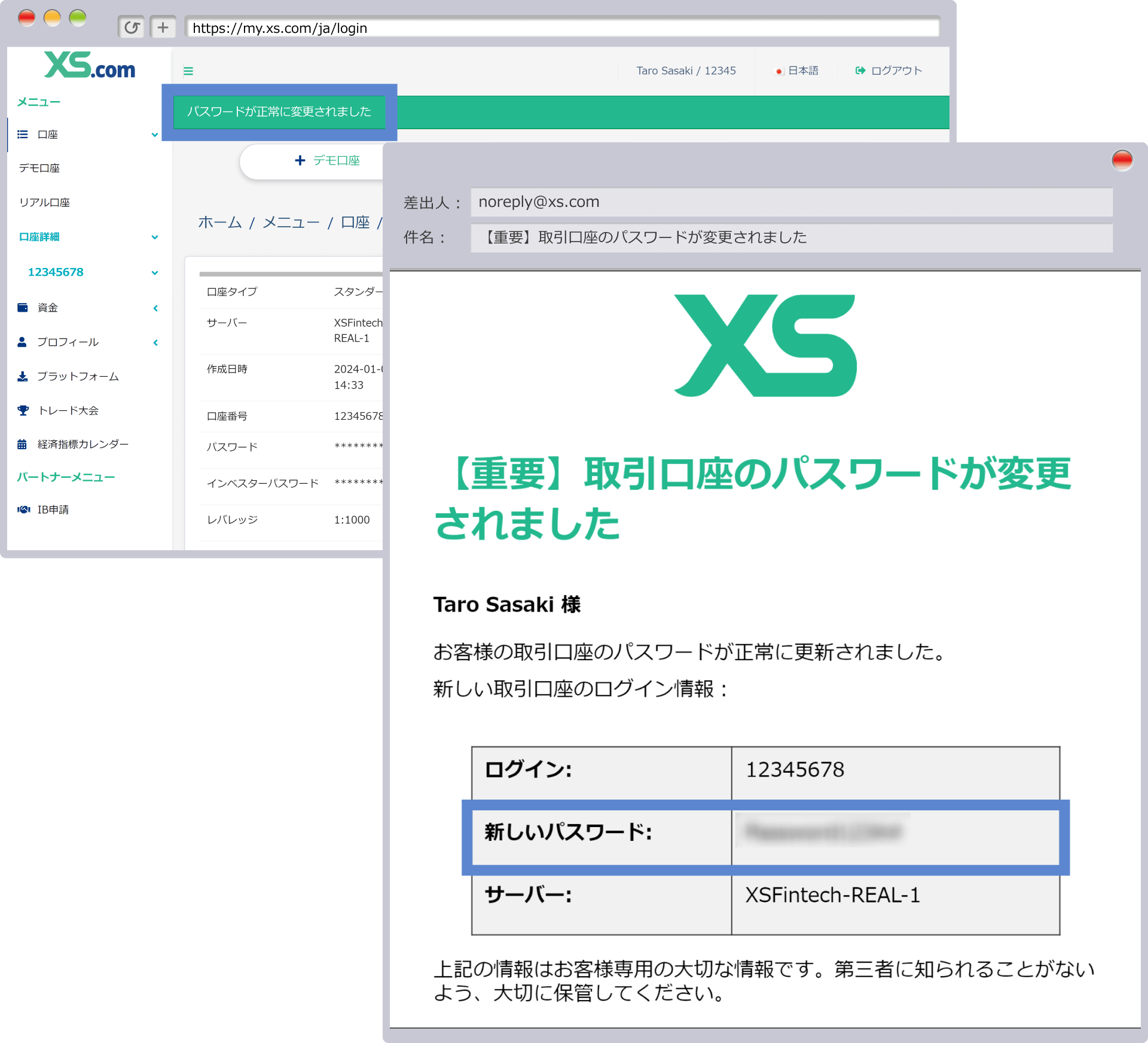Select the 日本語 language option
Image resolution: width=1148 pixels, height=1043 pixels.
point(803,71)
